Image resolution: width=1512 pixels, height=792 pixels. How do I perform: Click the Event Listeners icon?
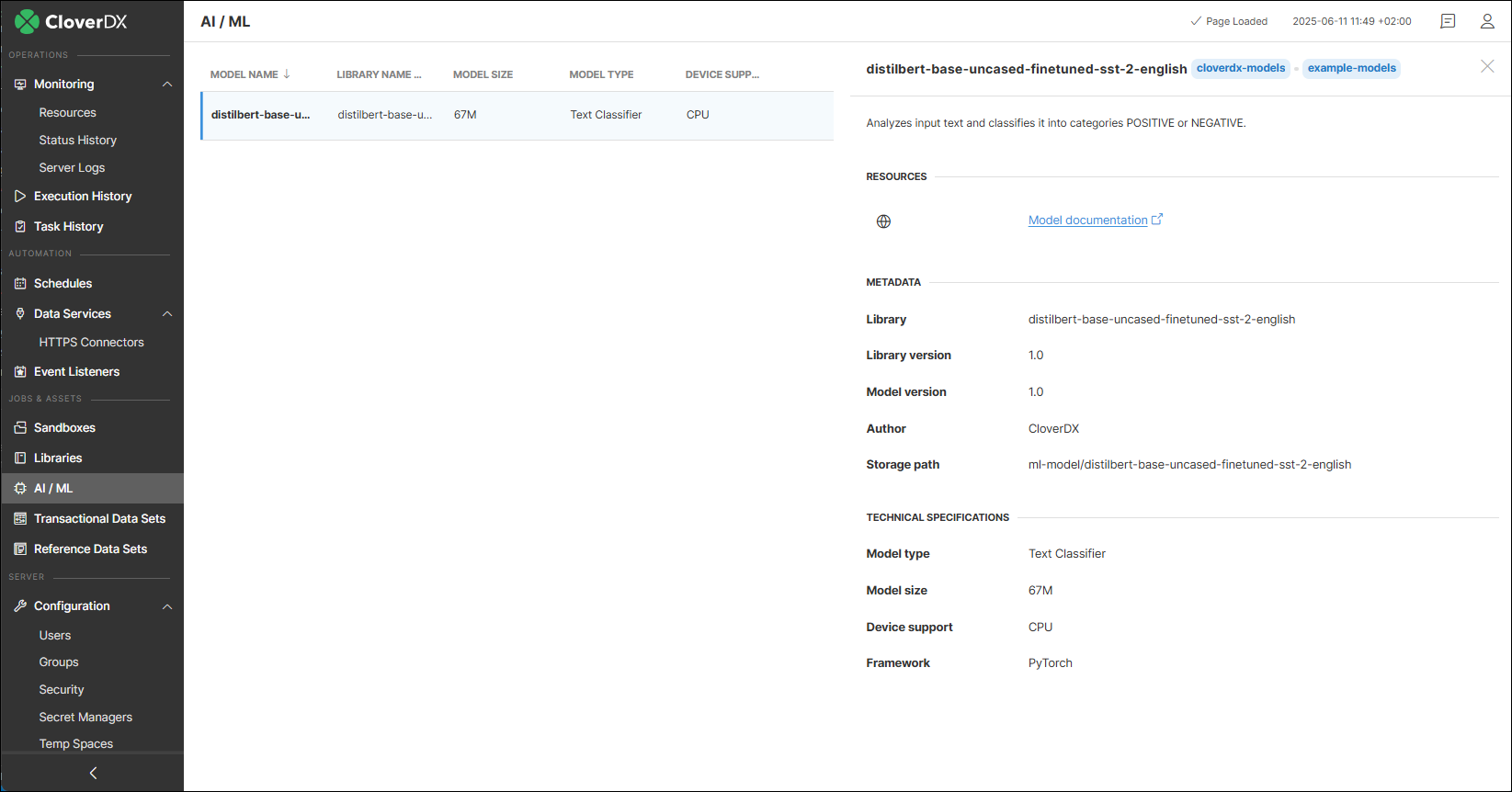[20, 372]
